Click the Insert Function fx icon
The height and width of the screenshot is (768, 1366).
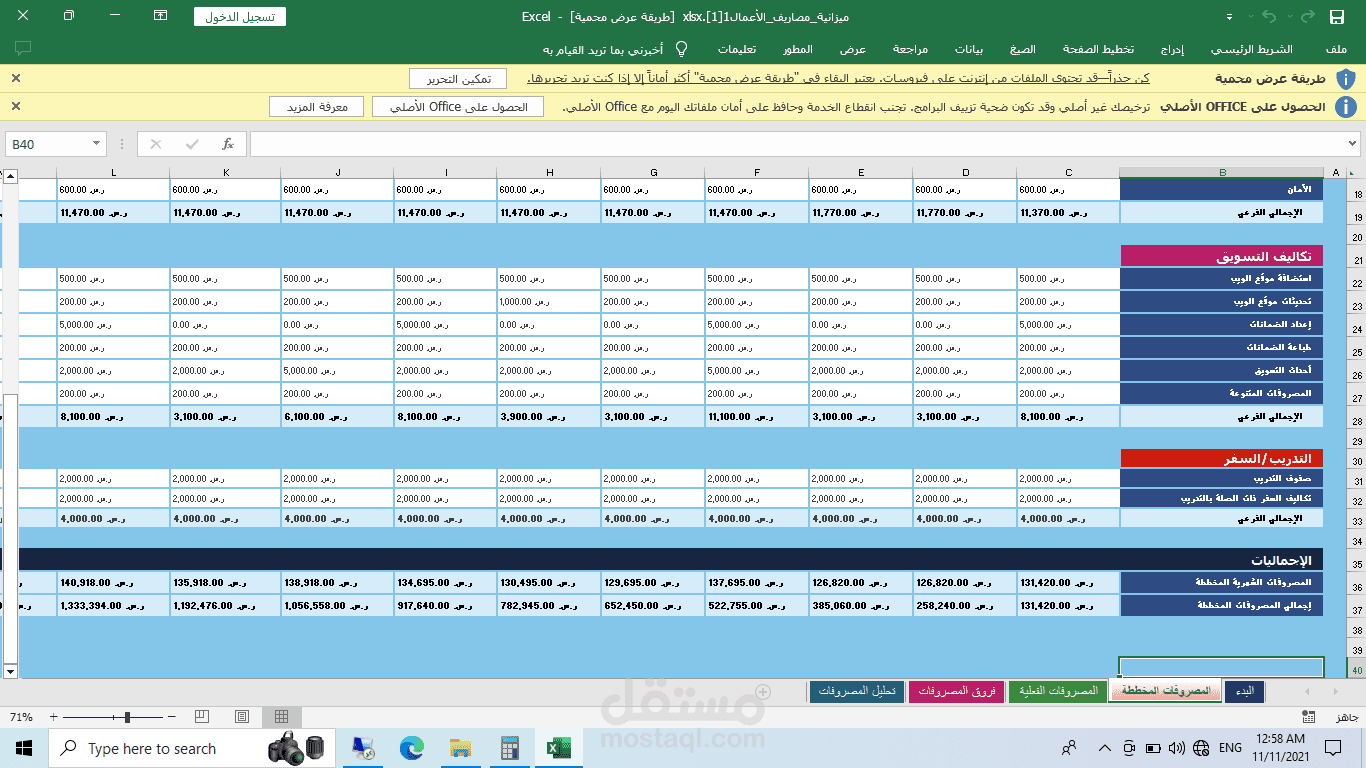(227, 144)
